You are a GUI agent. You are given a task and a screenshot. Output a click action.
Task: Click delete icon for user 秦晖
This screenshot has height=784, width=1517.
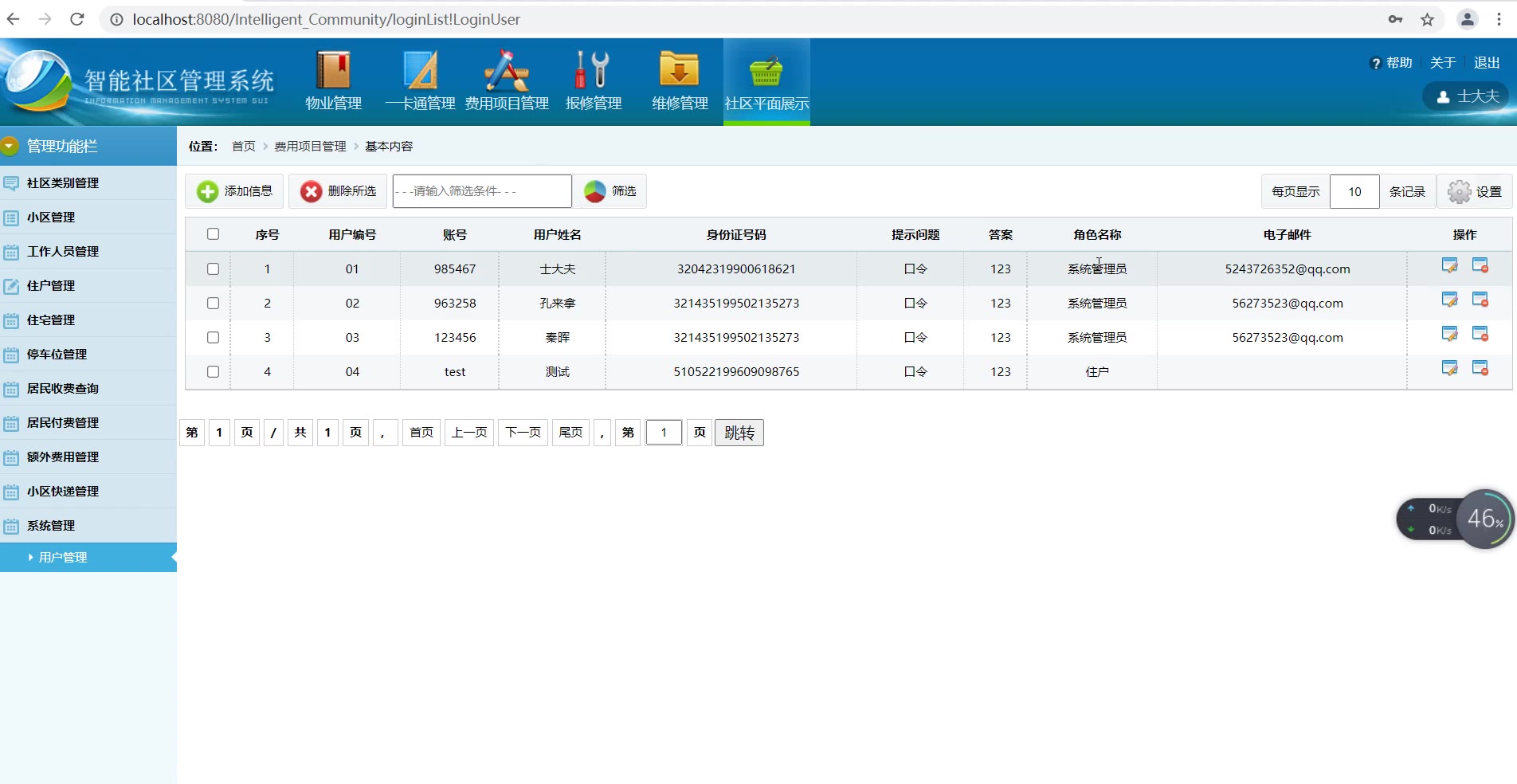(1480, 334)
